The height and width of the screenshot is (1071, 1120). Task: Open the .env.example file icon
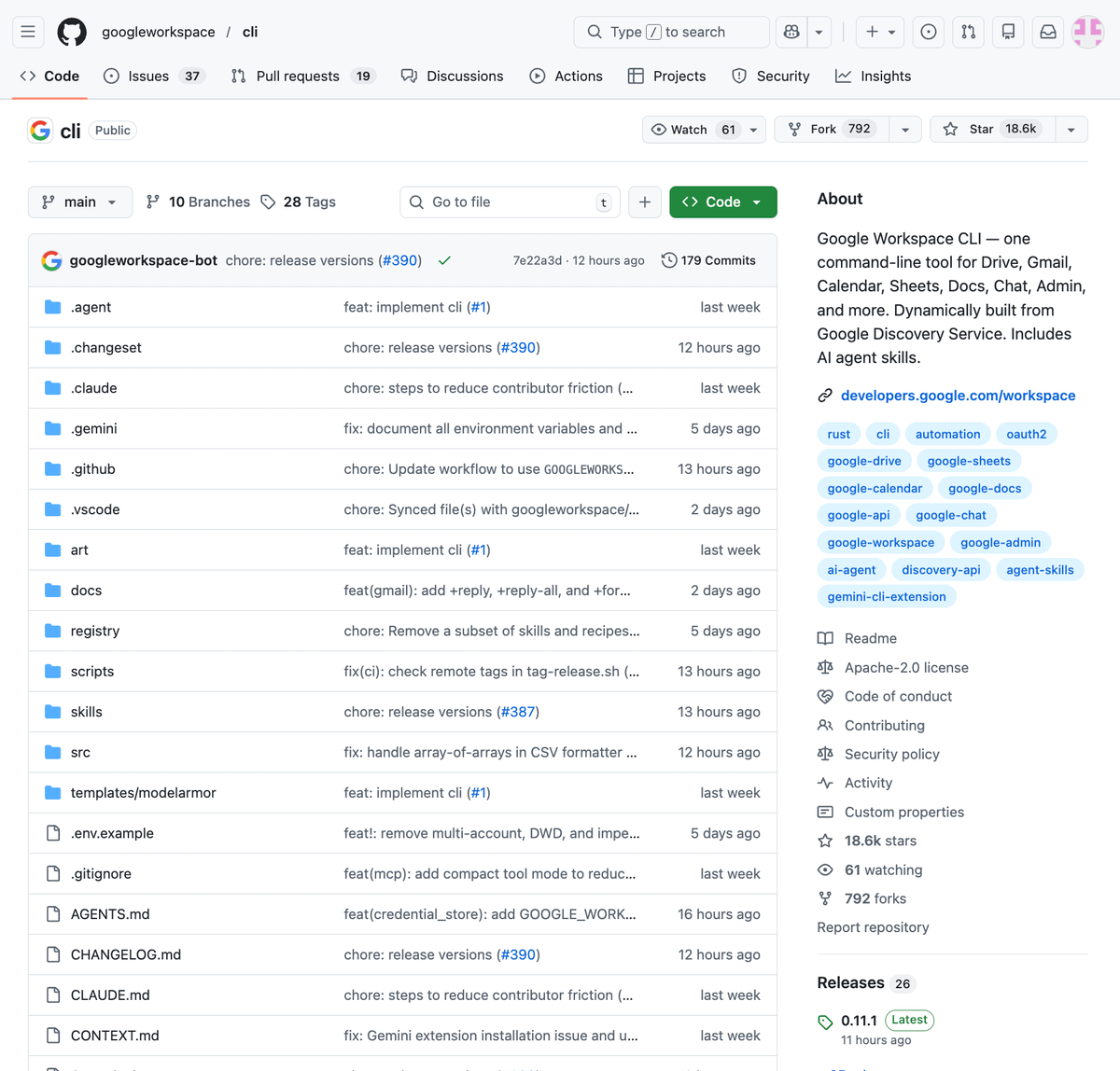[53, 833]
